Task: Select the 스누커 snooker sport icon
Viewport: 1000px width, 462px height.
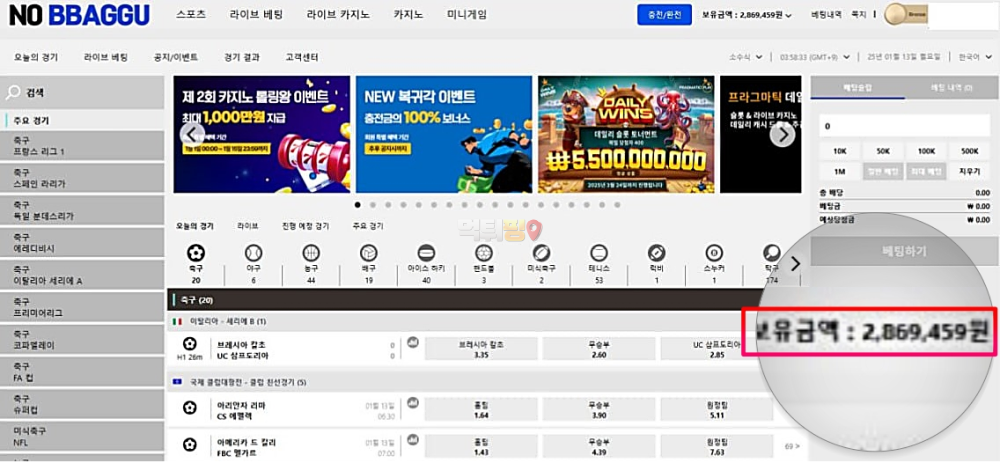Action: pyautogui.click(x=714, y=253)
